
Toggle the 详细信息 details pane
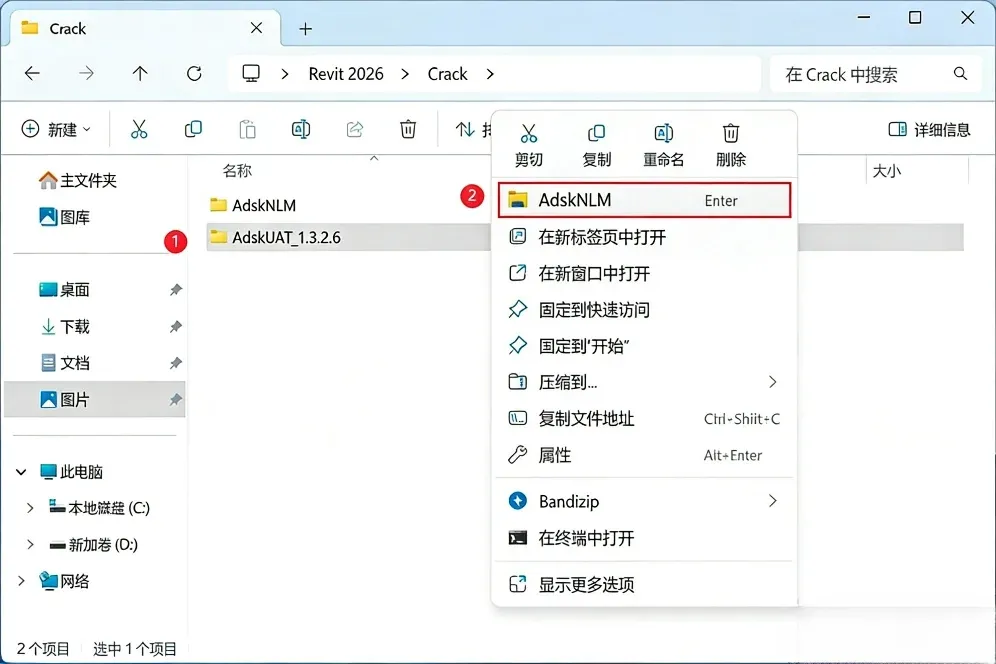pyautogui.click(x=929, y=130)
